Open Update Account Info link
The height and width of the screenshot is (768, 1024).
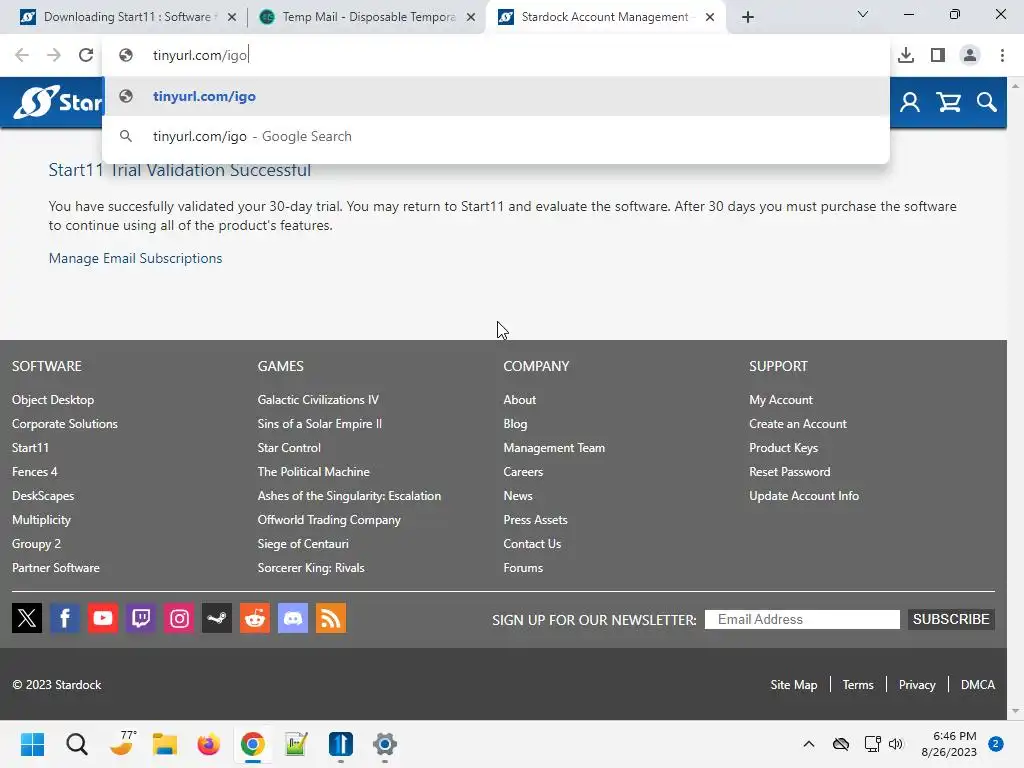(804, 496)
